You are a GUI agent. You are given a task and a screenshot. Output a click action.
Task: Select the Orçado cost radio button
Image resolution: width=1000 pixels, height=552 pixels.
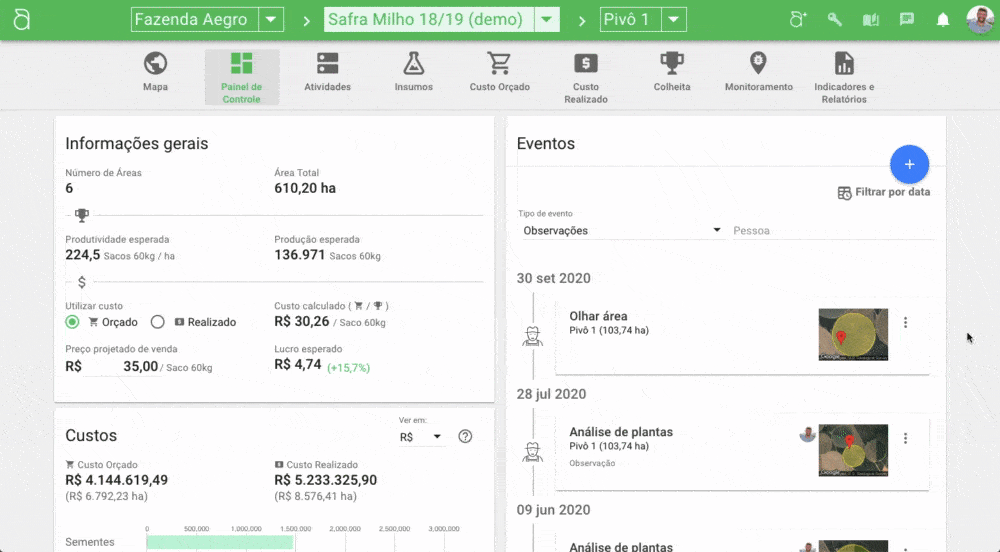tap(73, 322)
